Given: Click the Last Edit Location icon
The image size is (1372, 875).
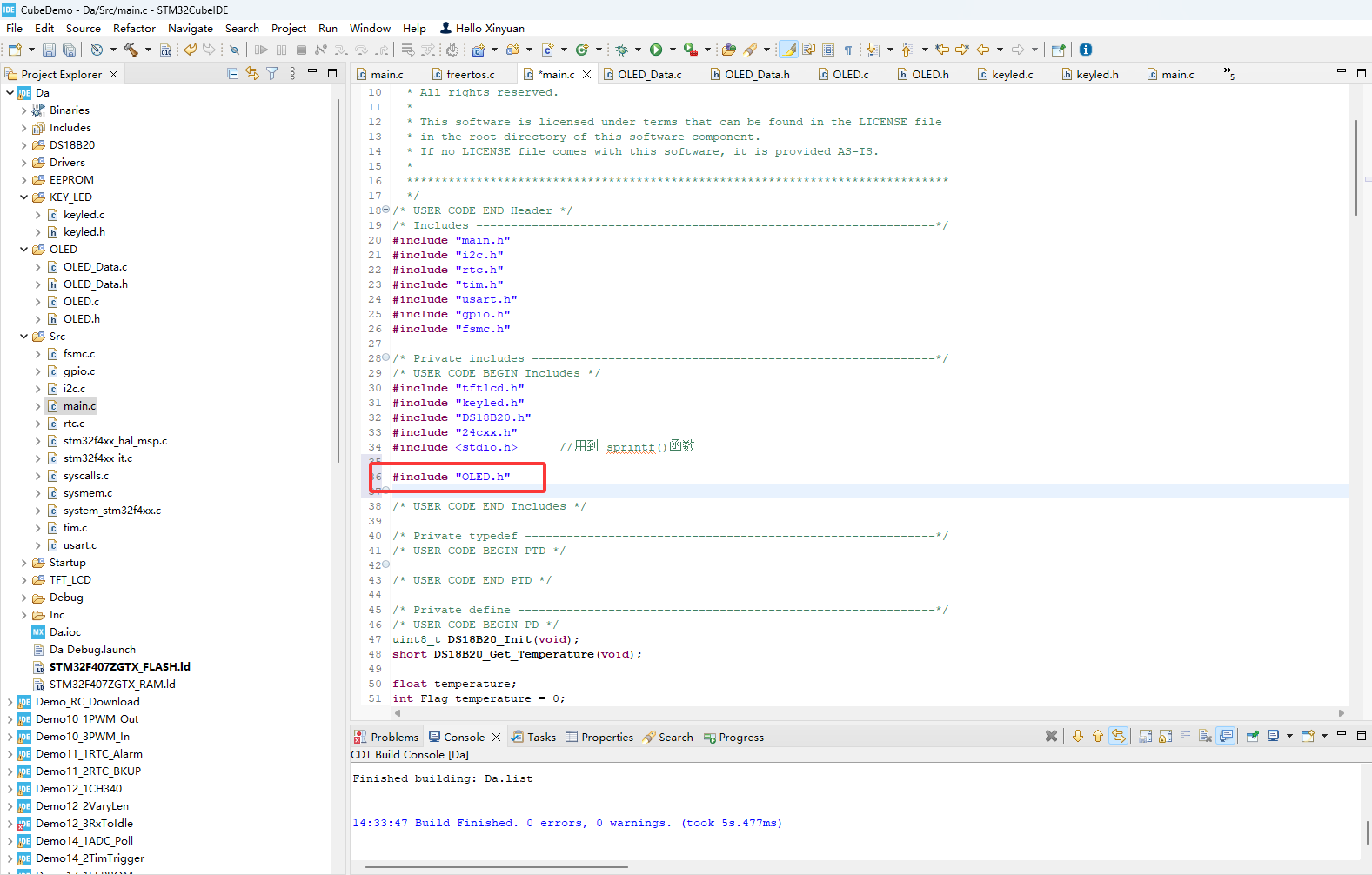Looking at the screenshot, I should point(942,50).
